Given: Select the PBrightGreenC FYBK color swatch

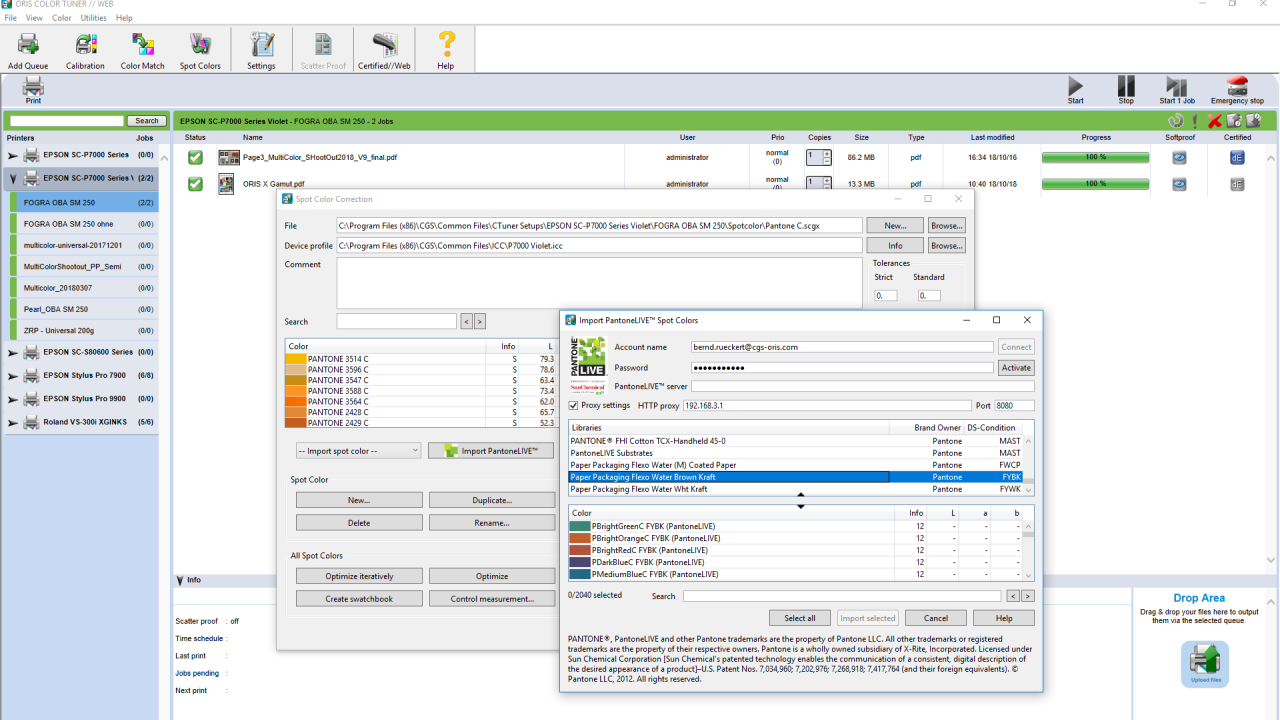Looking at the screenshot, I should (580, 526).
